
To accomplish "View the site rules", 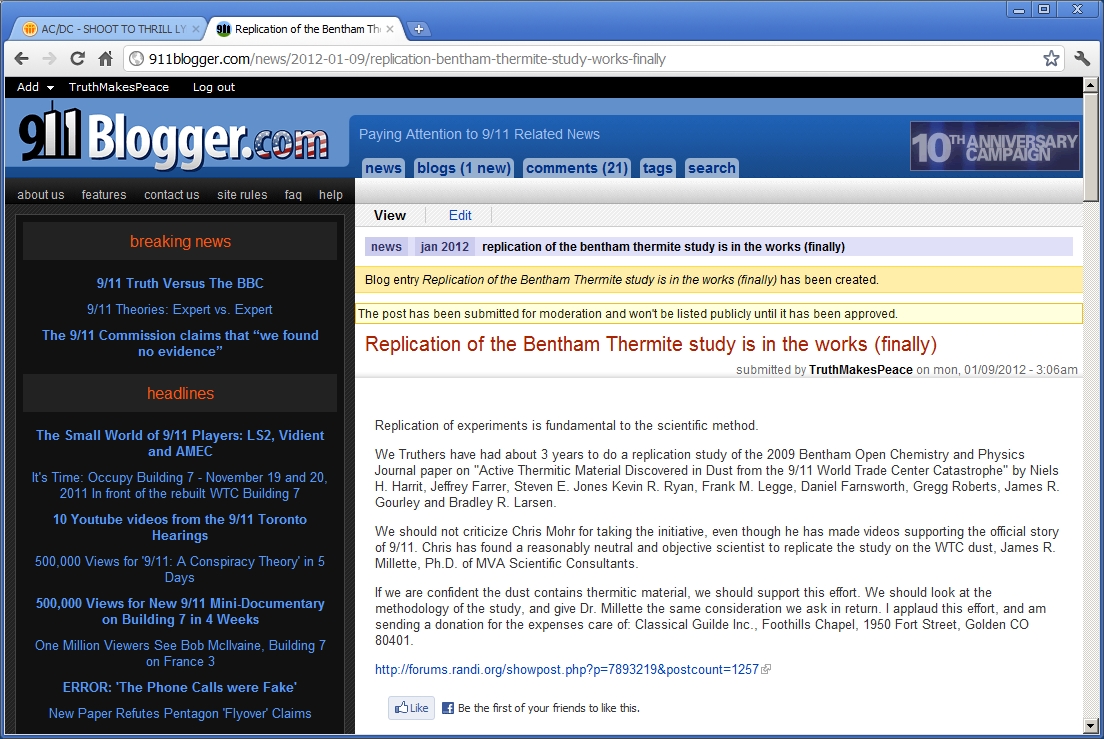I will pos(242,195).
